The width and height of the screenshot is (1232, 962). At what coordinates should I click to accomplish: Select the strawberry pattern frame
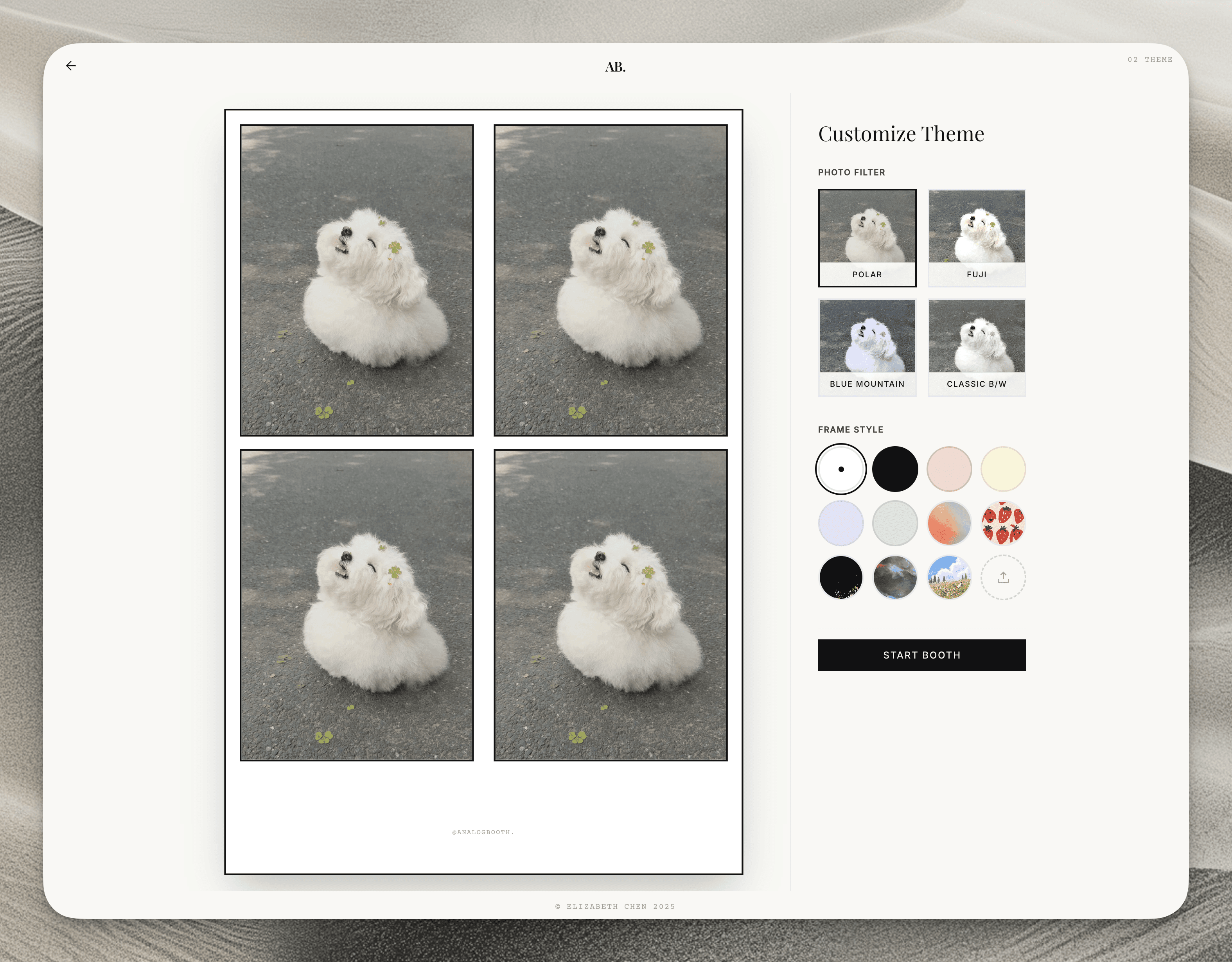(x=1003, y=523)
